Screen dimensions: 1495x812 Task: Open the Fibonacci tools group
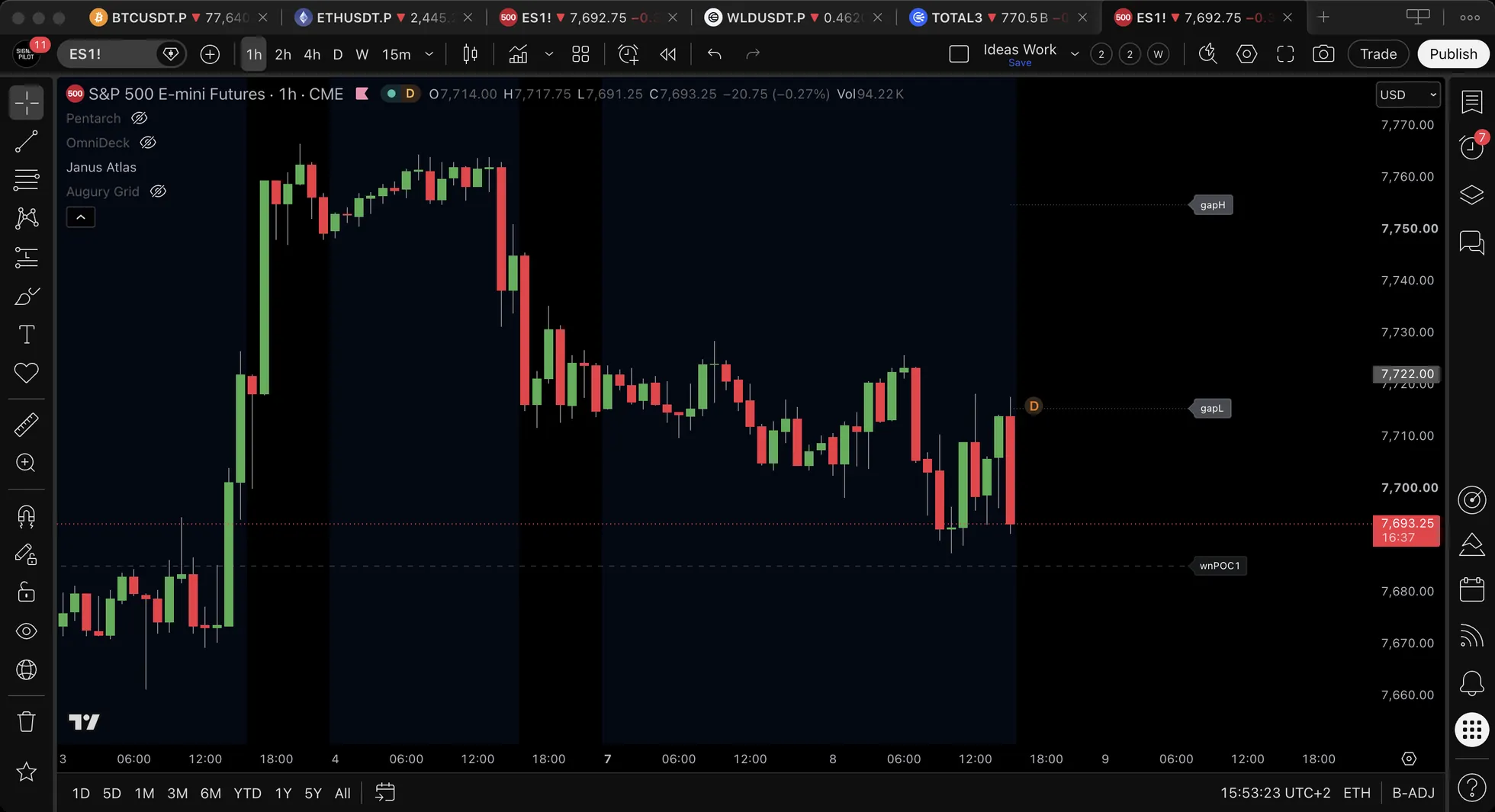tap(26, 180)
